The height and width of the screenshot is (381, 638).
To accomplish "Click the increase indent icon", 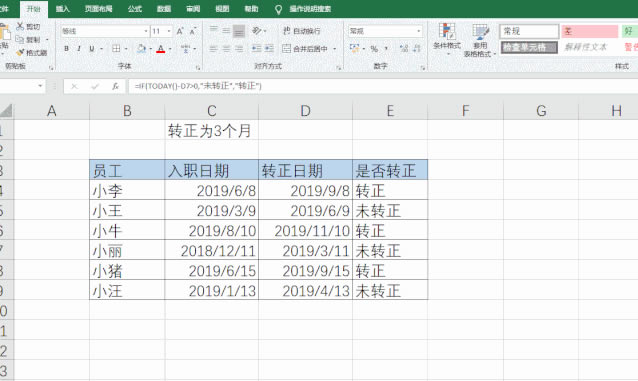I will pyautogui.click(x=269, y=48).
